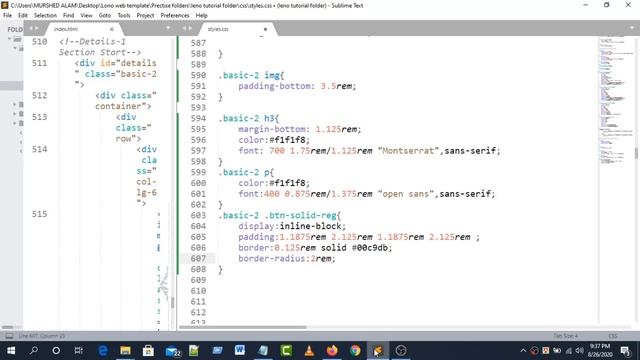Screen dimensions: 640x360
Task: Click the CSS pane horizontal scrollbar
Action: click(x=243, y=327)
